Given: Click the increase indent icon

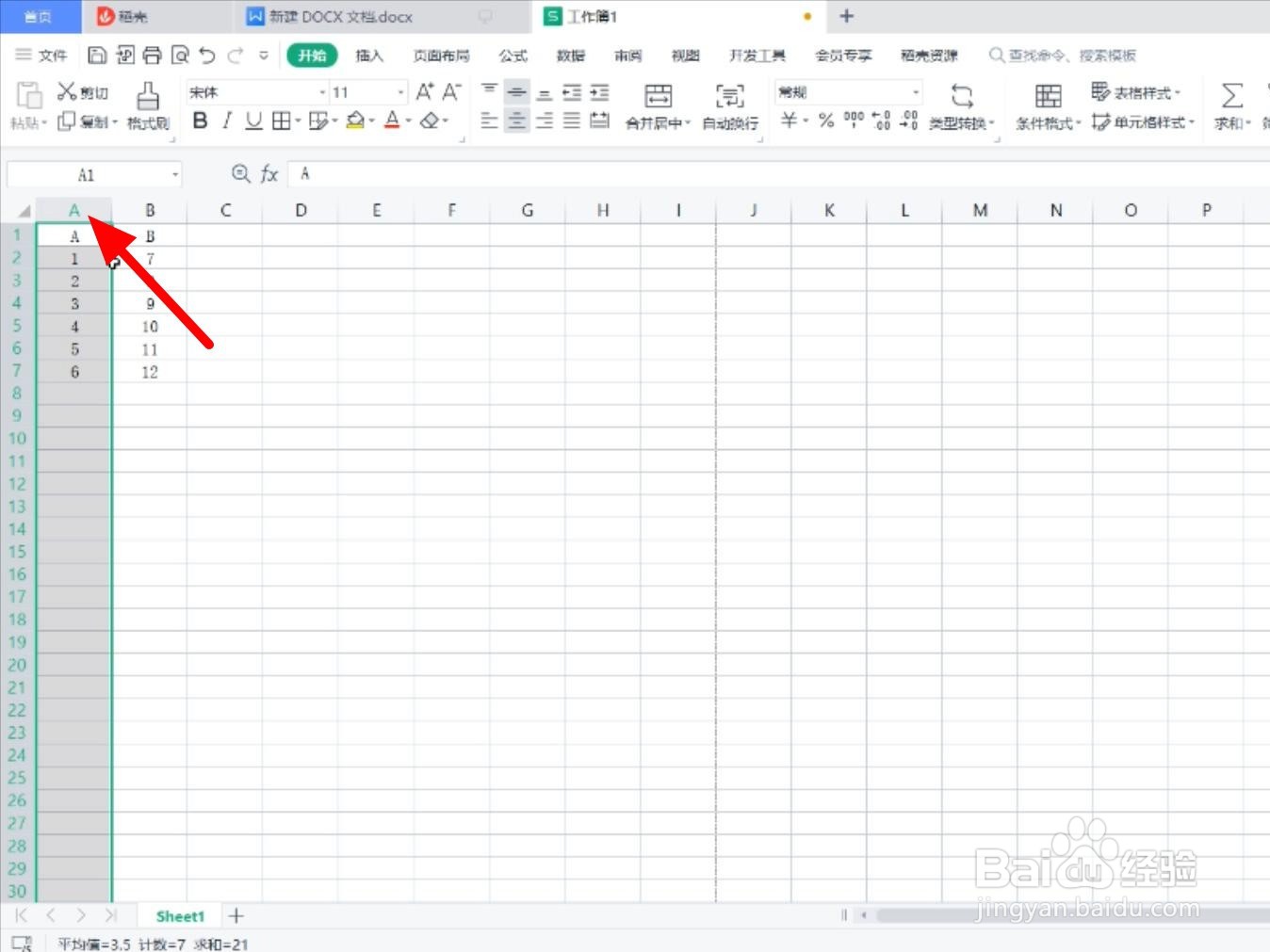Looking at the screenshot, I should point(599,92).
